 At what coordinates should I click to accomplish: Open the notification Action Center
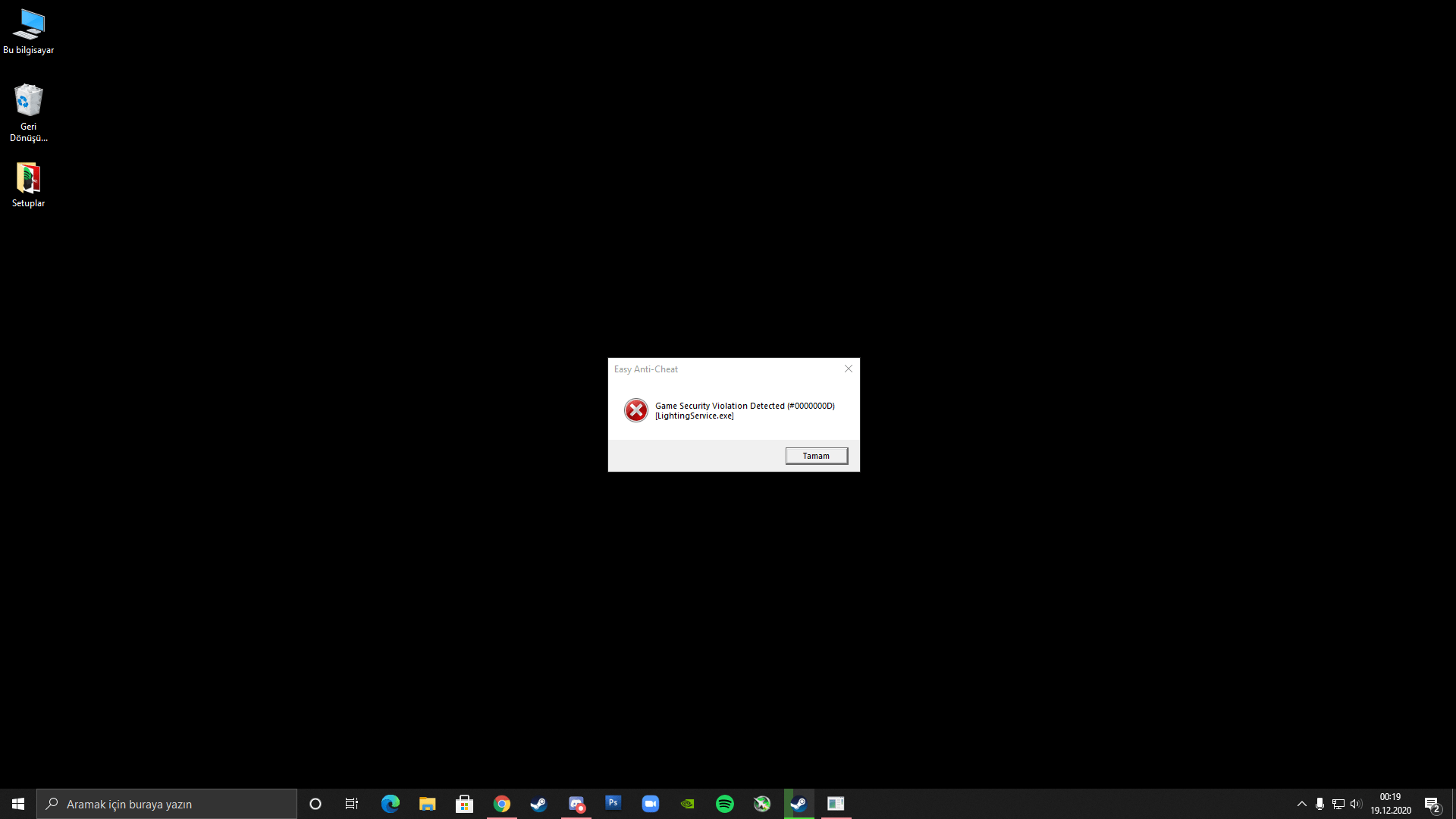click(1432, 805)
